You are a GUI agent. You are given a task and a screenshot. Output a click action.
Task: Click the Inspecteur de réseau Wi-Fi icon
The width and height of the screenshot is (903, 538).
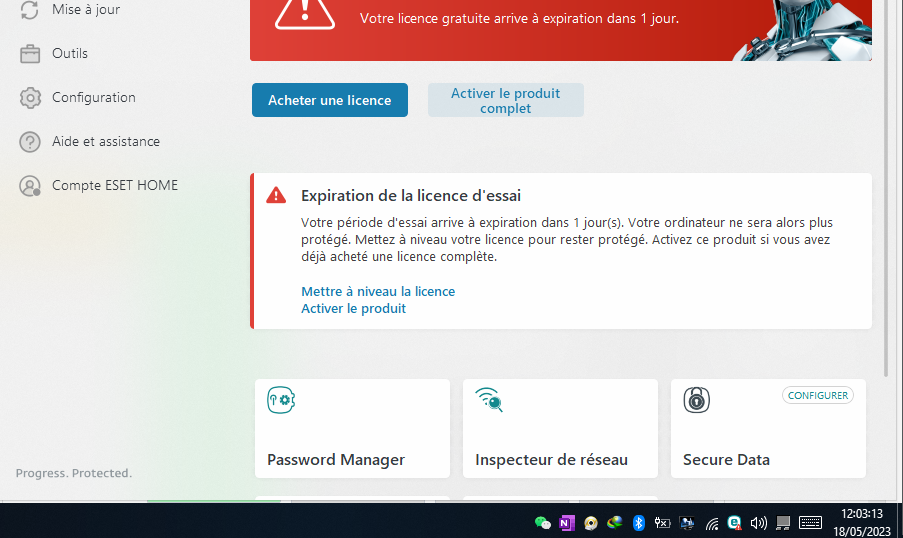point(488,399)
